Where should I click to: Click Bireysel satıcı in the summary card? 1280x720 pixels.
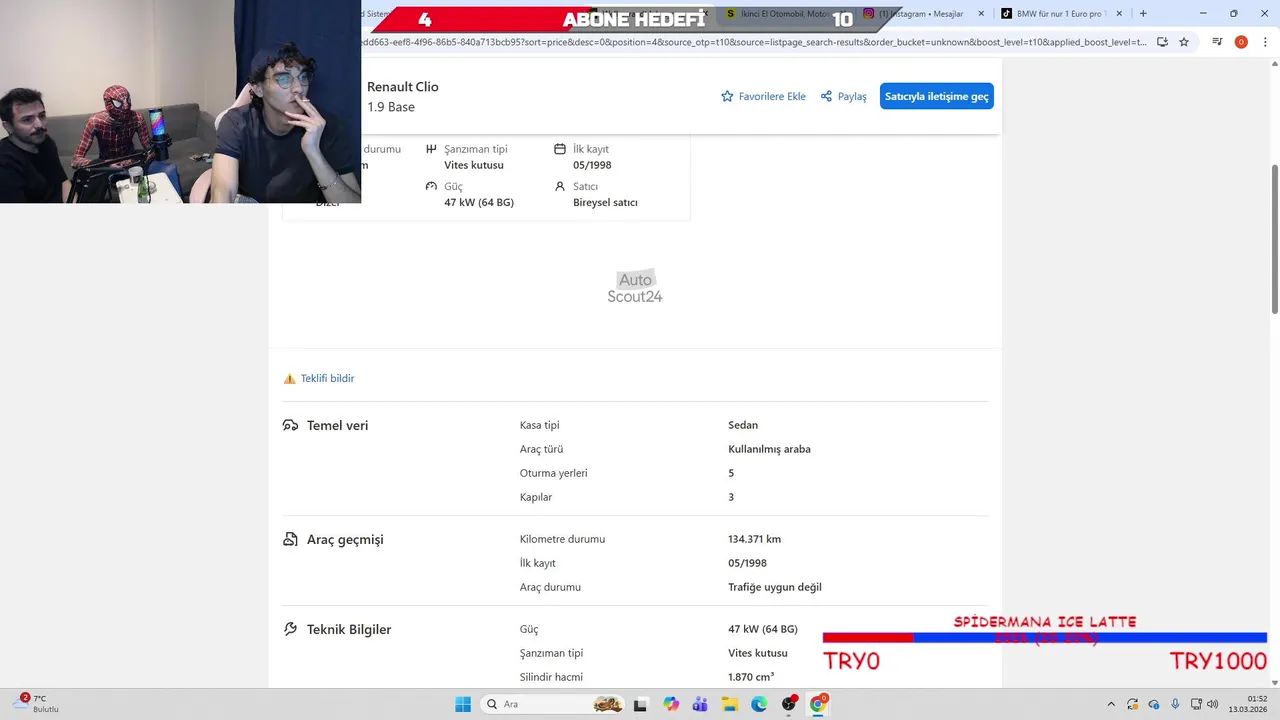[605, 202]
